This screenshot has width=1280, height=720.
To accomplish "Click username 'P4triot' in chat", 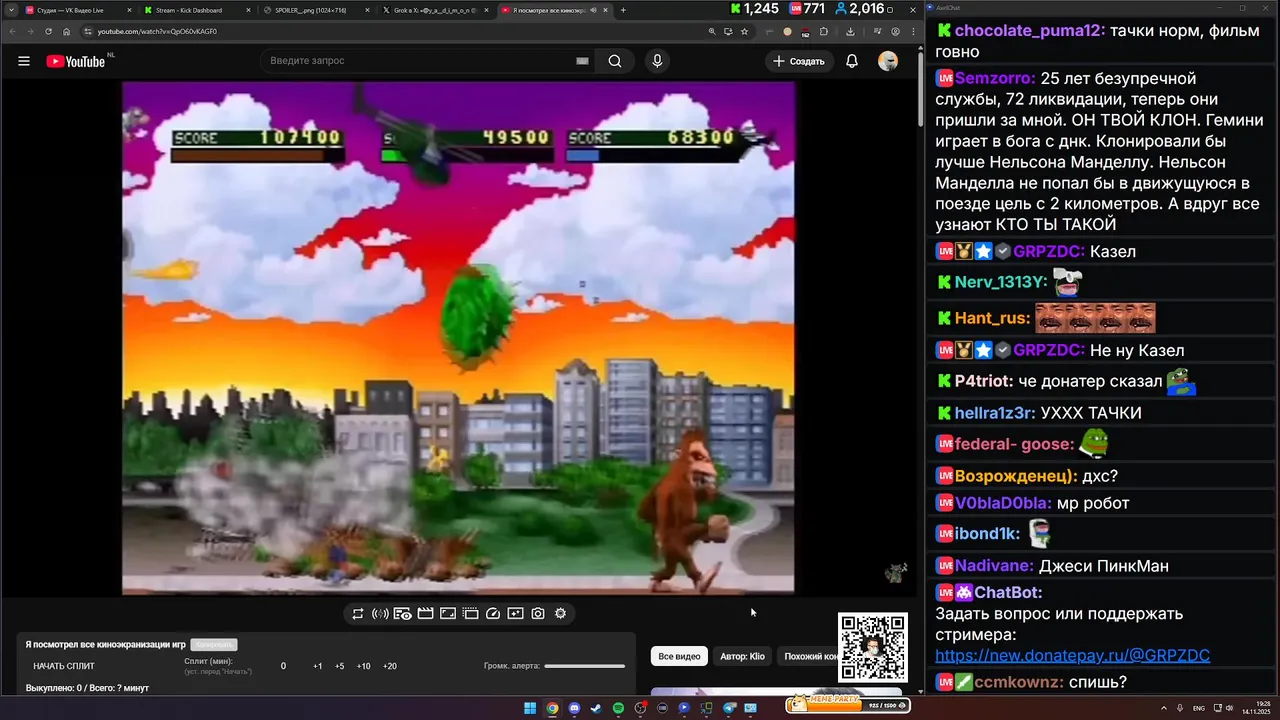I will 984,381.
